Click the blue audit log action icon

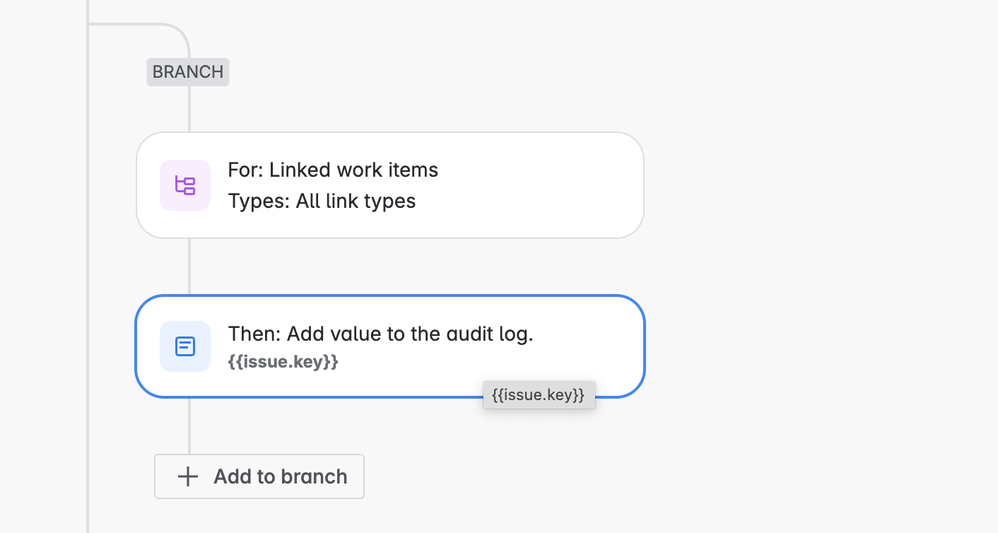pyautogui.click(x=185, y=346)
